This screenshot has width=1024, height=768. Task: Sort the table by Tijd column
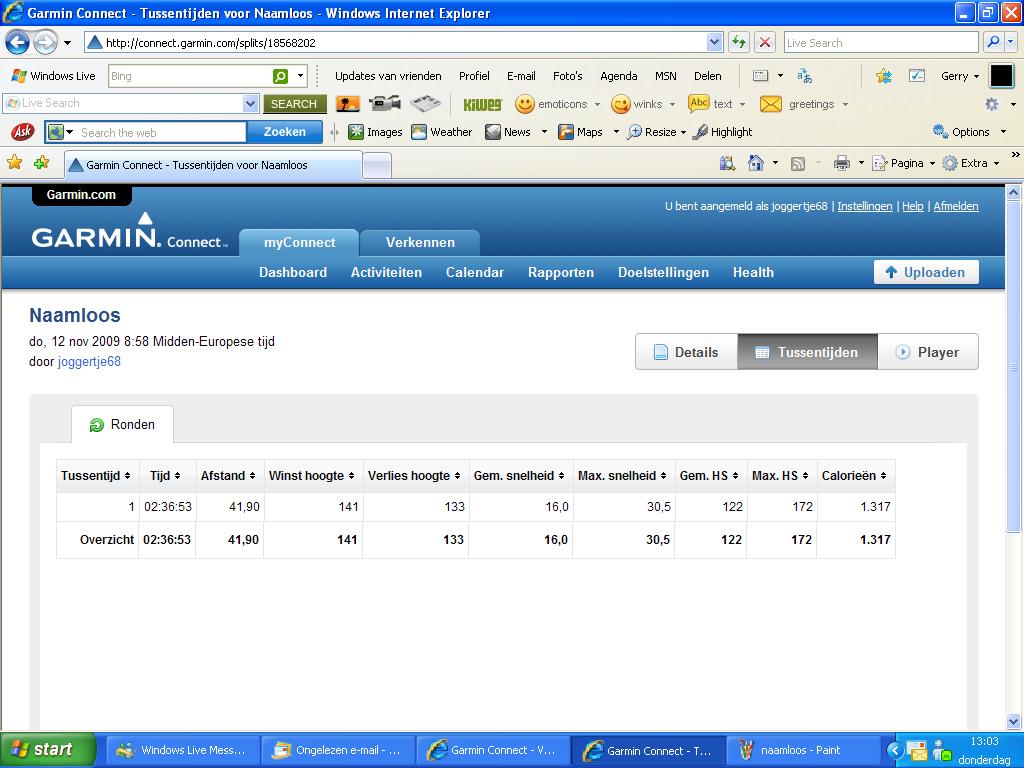pyautogui.click(x=165, y=475)
